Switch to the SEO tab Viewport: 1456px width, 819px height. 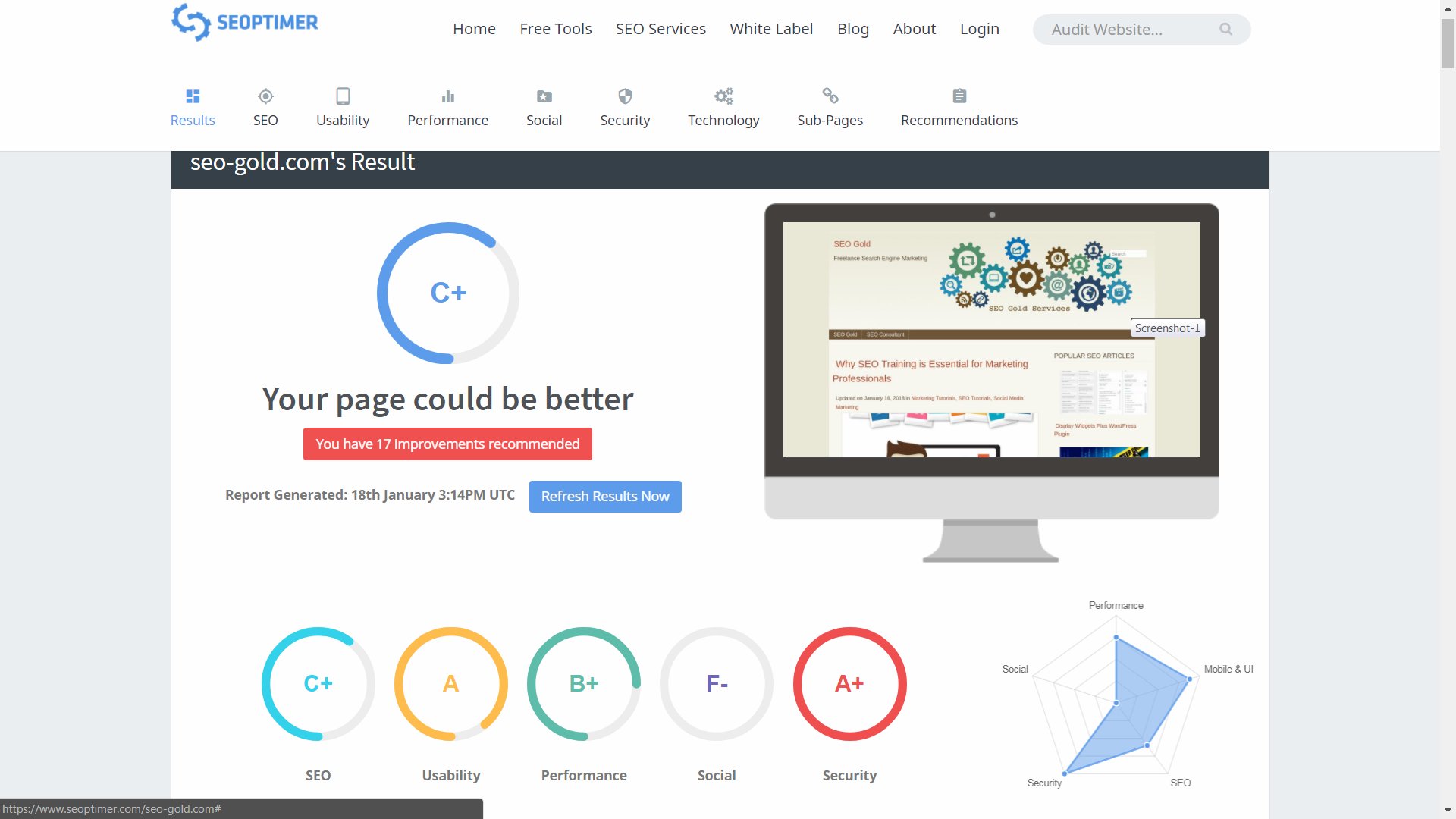[x=264, y=107]
